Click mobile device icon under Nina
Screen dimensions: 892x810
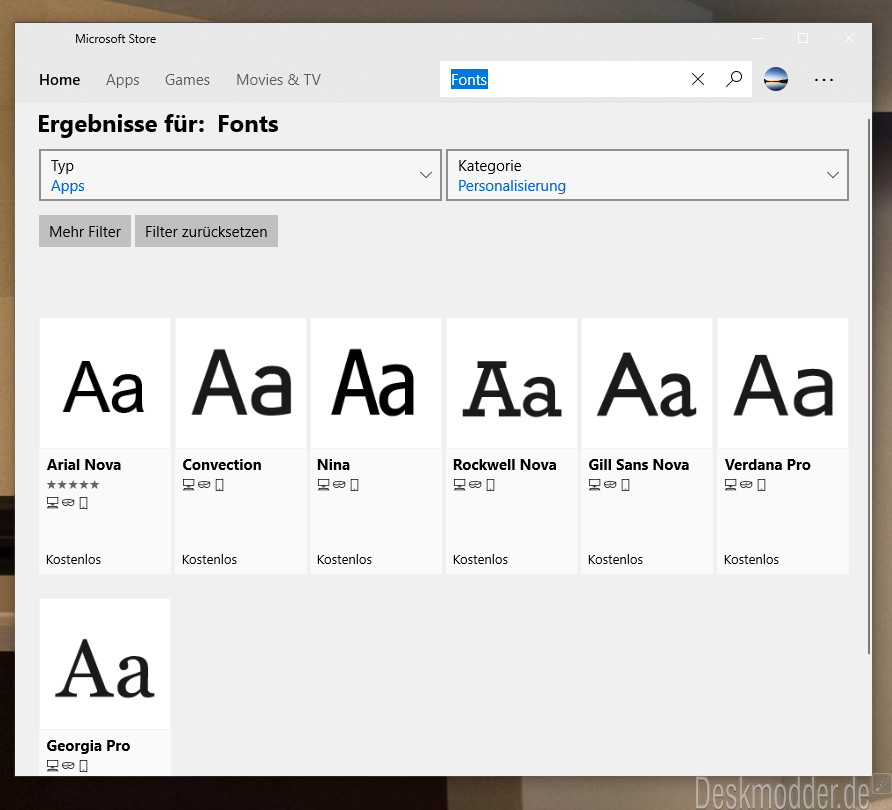pyautogui.click(x=354, y=485)
